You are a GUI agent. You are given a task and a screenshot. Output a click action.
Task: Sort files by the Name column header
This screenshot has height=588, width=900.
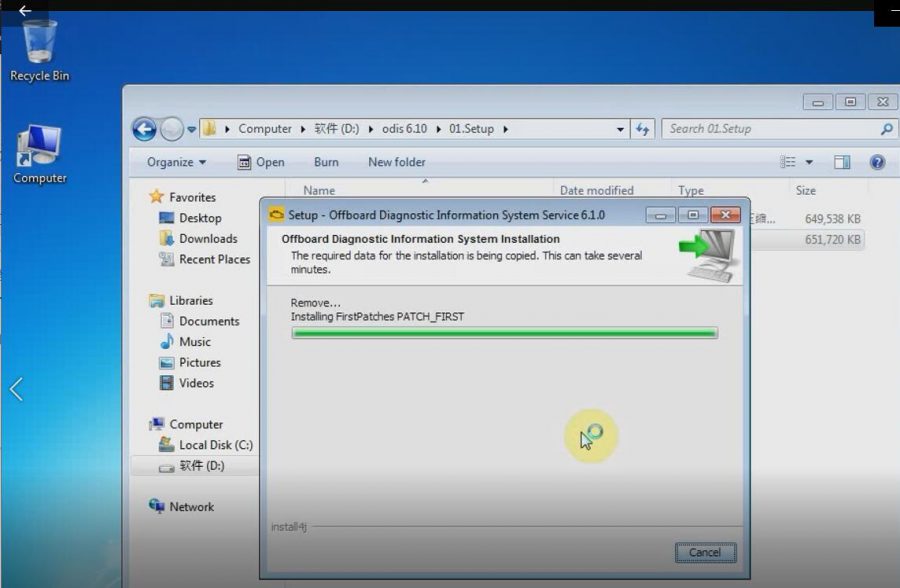[x=318, y=190]
